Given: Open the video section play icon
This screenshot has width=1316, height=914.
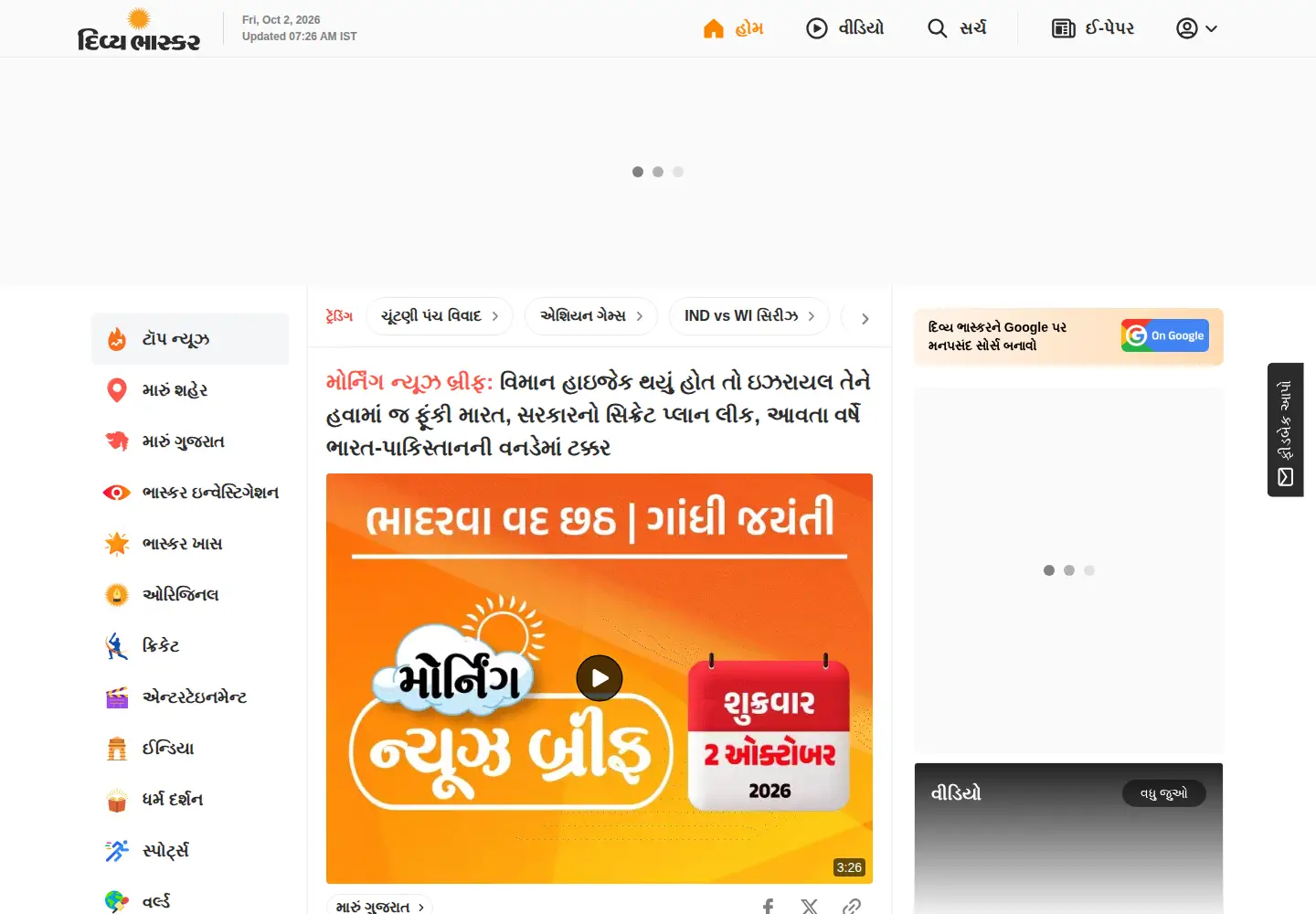Looking at the screenshot, I should (x=817, y=28).
